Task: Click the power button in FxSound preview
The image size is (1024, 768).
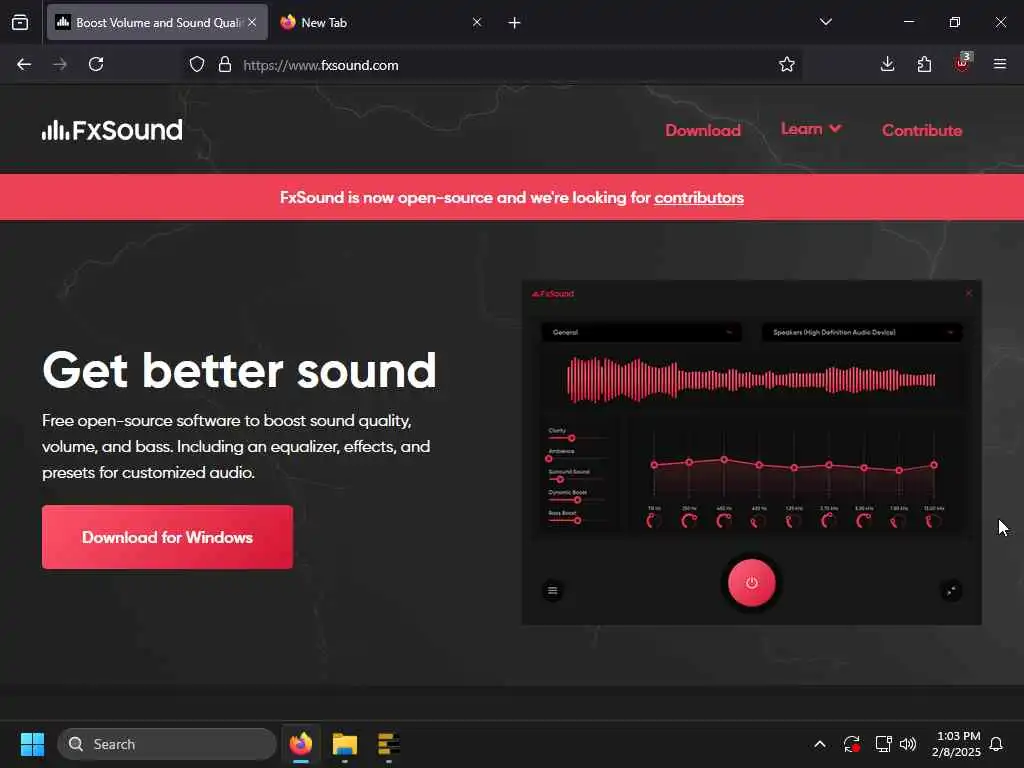Action: click(x=752, y=583)
